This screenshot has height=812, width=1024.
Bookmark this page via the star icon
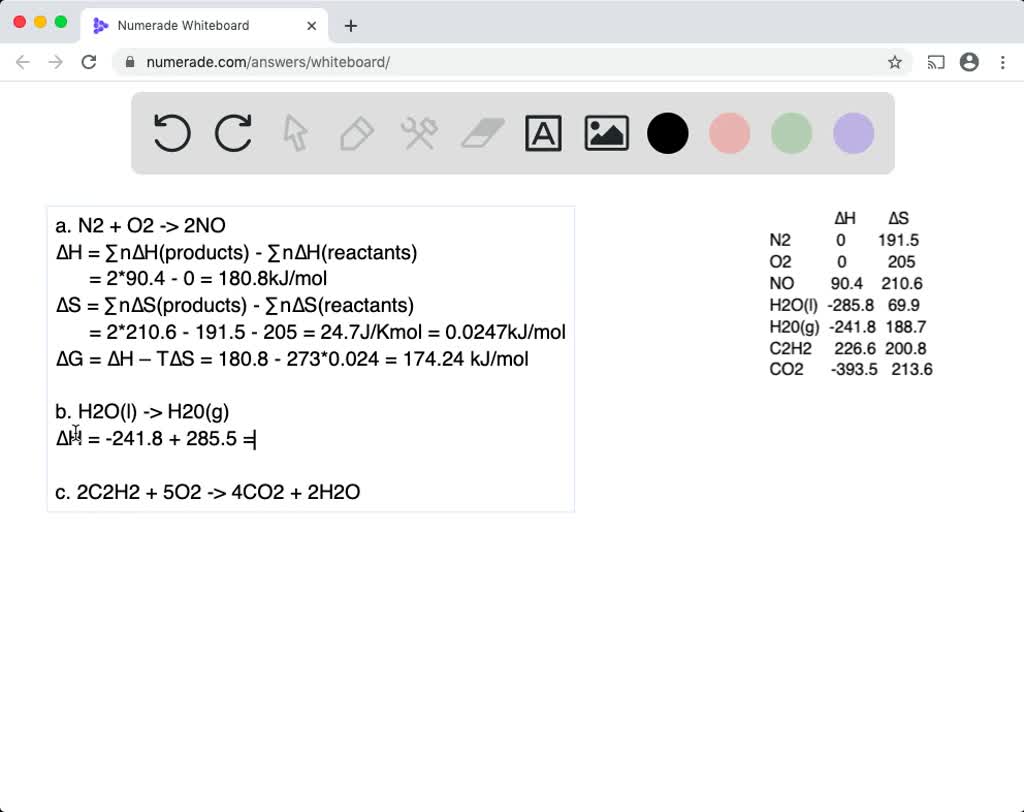[x=895, y=61]
